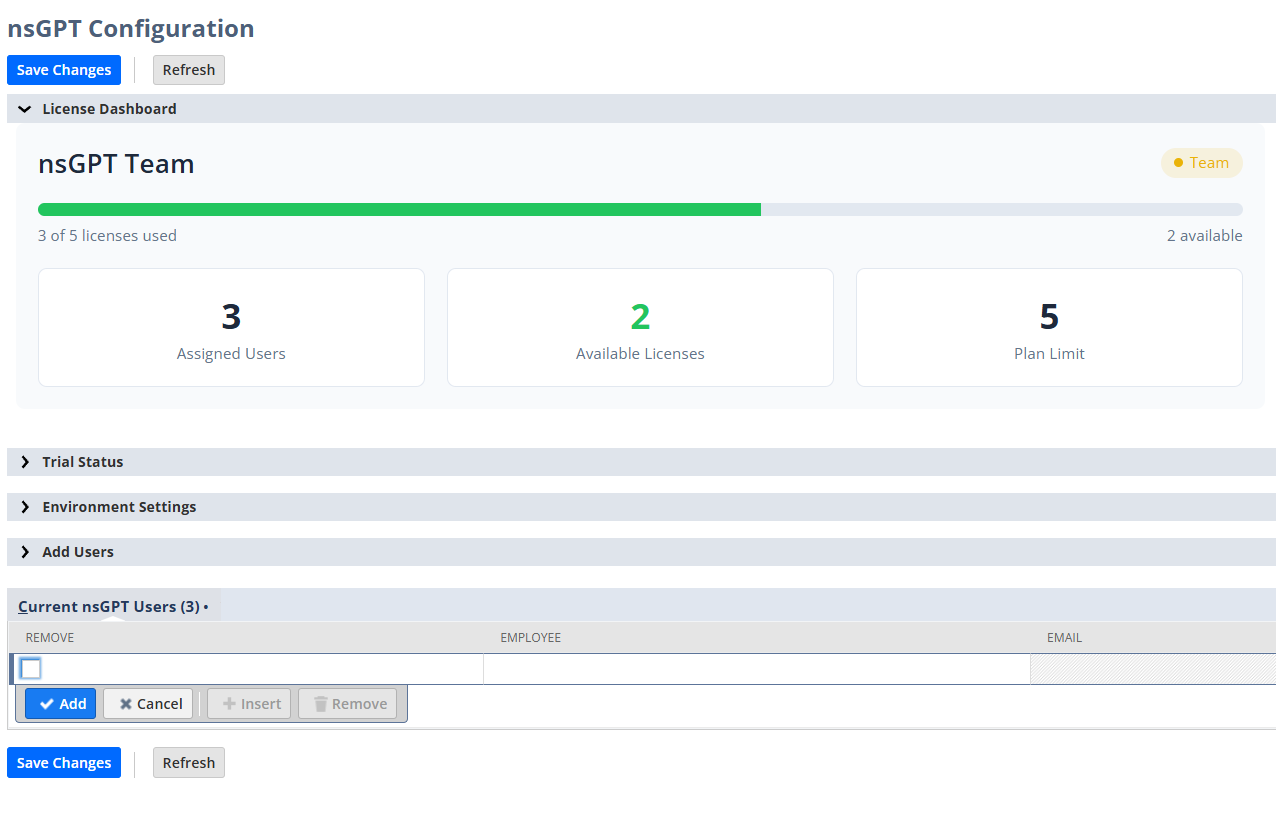The image size is (1276, 833).
Task: Check the Remove checkbox in the user row
Action: [x=30, y=668]
